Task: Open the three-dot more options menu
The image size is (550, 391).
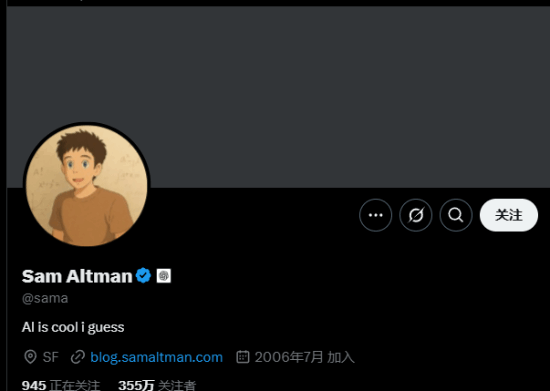Action: pos(375,215)
